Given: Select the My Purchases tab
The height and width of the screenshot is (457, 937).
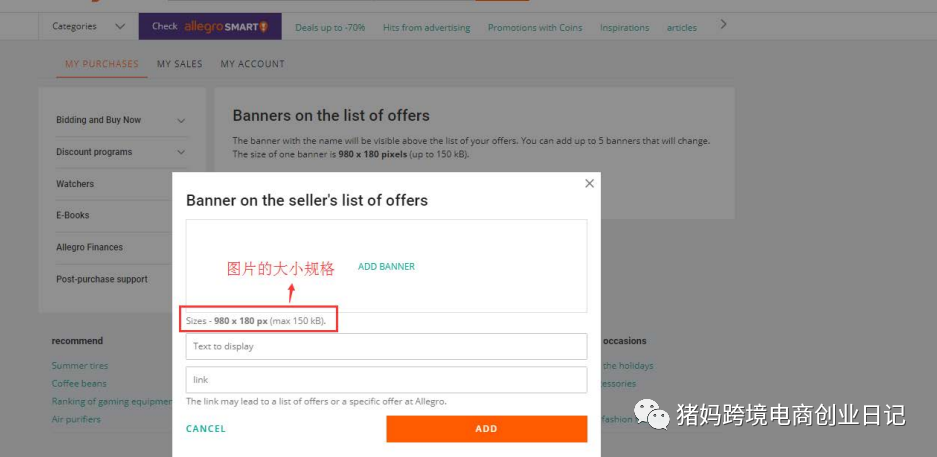Looking at the screenshot, I should pos(101,64).
